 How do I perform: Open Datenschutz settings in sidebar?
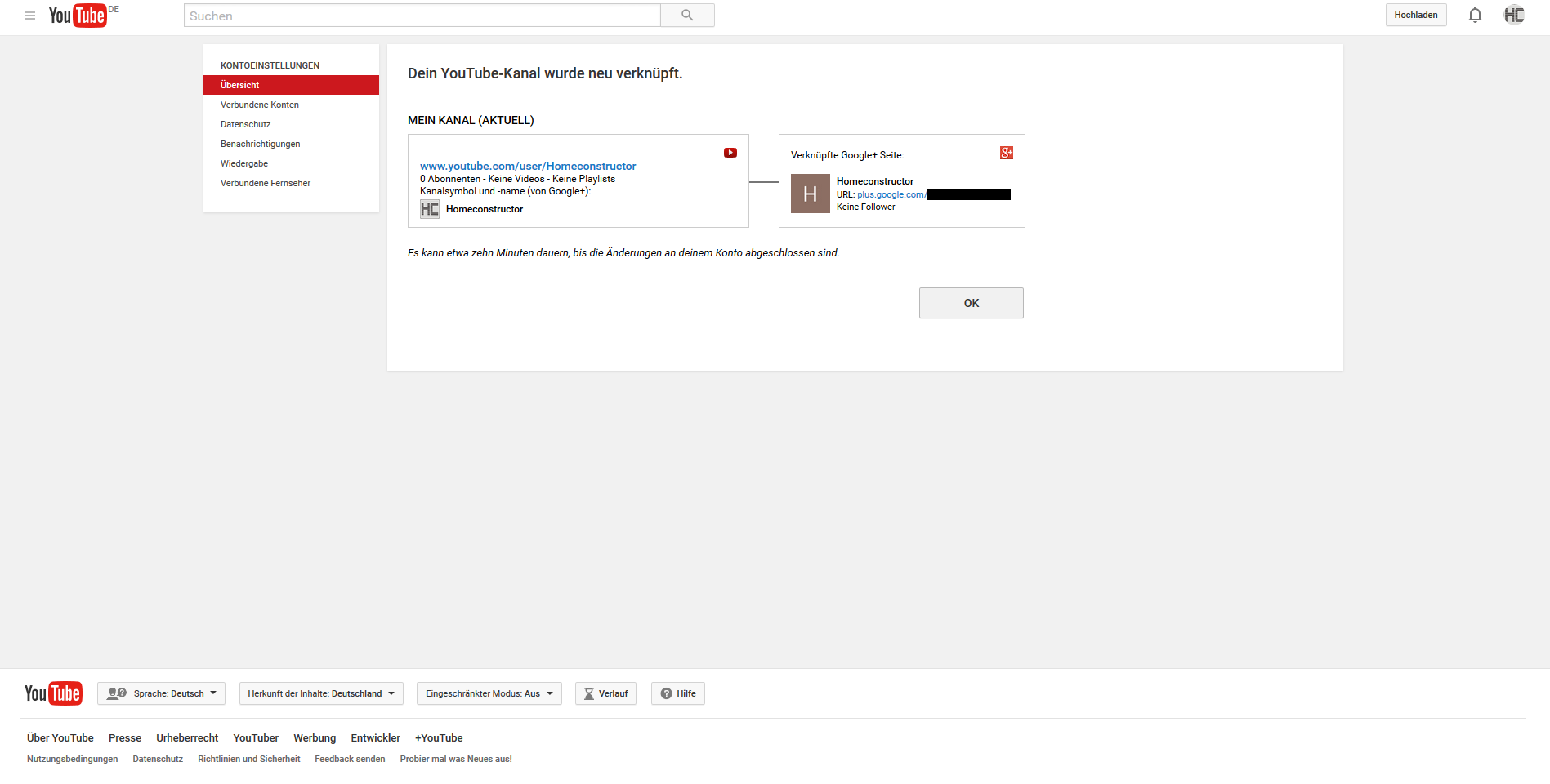click(x=245, y=124)
